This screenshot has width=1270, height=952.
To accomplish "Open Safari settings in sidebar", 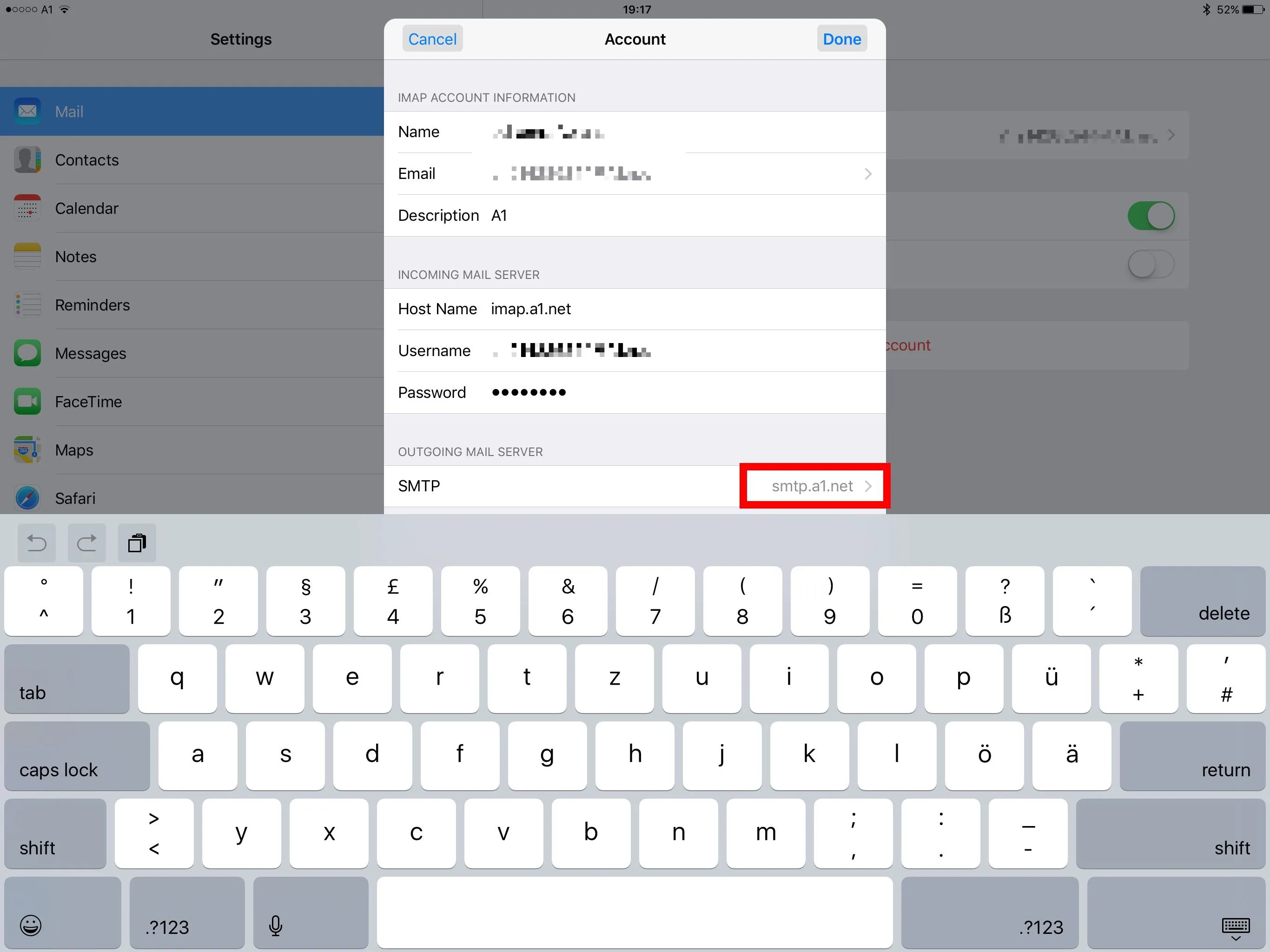I will [x=75, y=498].
